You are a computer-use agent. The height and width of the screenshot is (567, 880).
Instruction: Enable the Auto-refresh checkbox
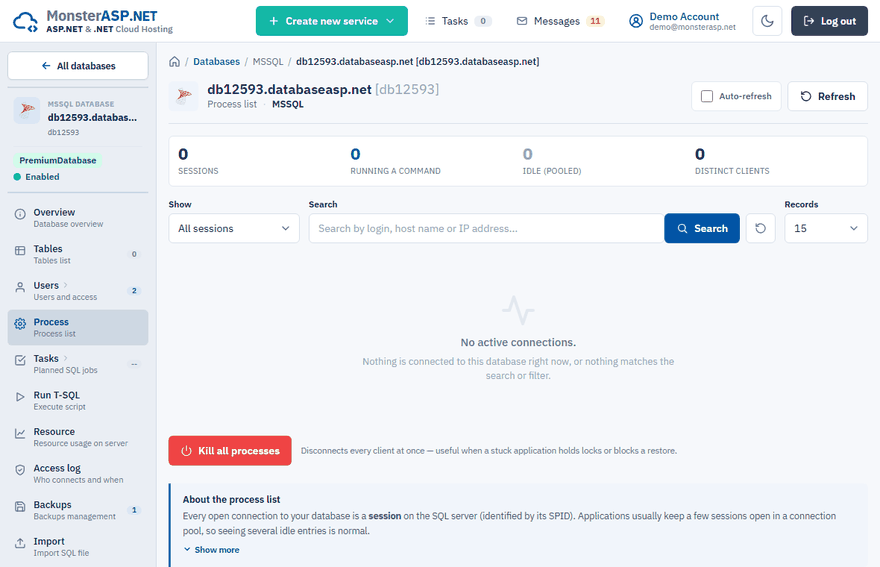707,97
